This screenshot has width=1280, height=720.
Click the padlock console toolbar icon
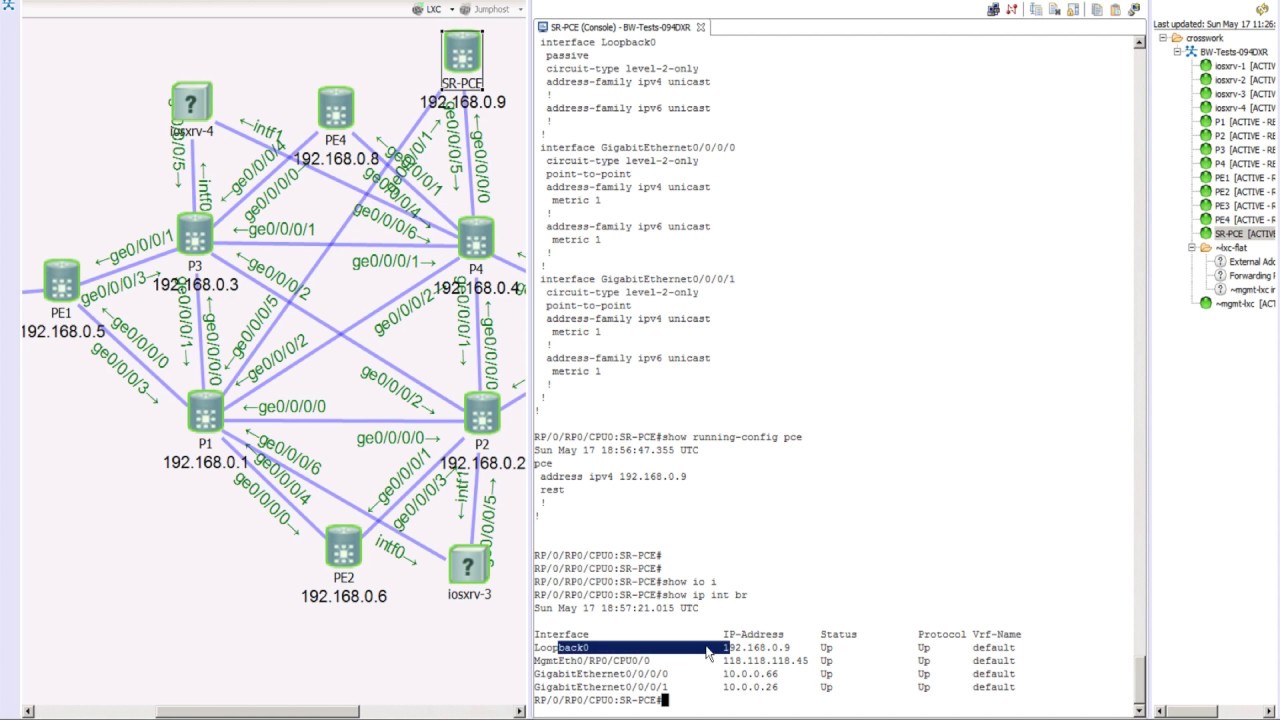point(1073,10)
